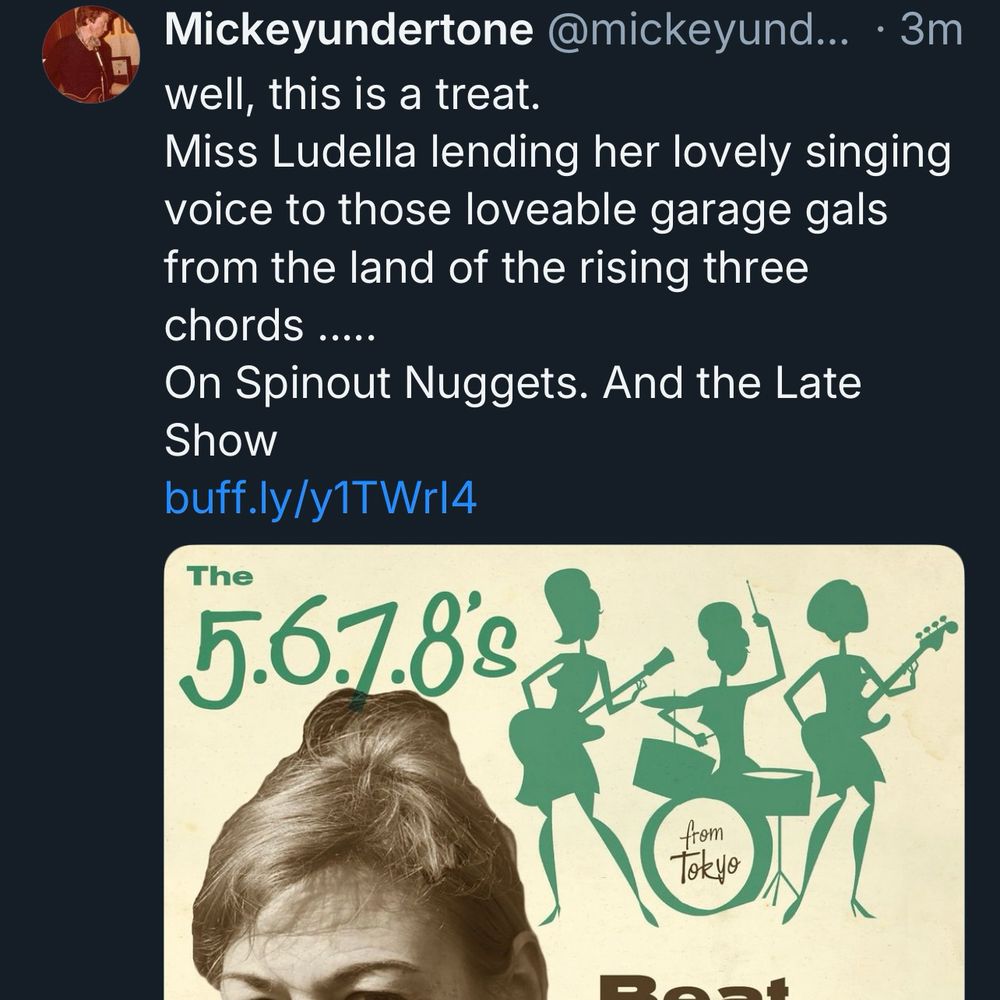This screenshot has width=1000, height=1000.
Task: Click the @mickeyund... handle
Action: (696, 30)
